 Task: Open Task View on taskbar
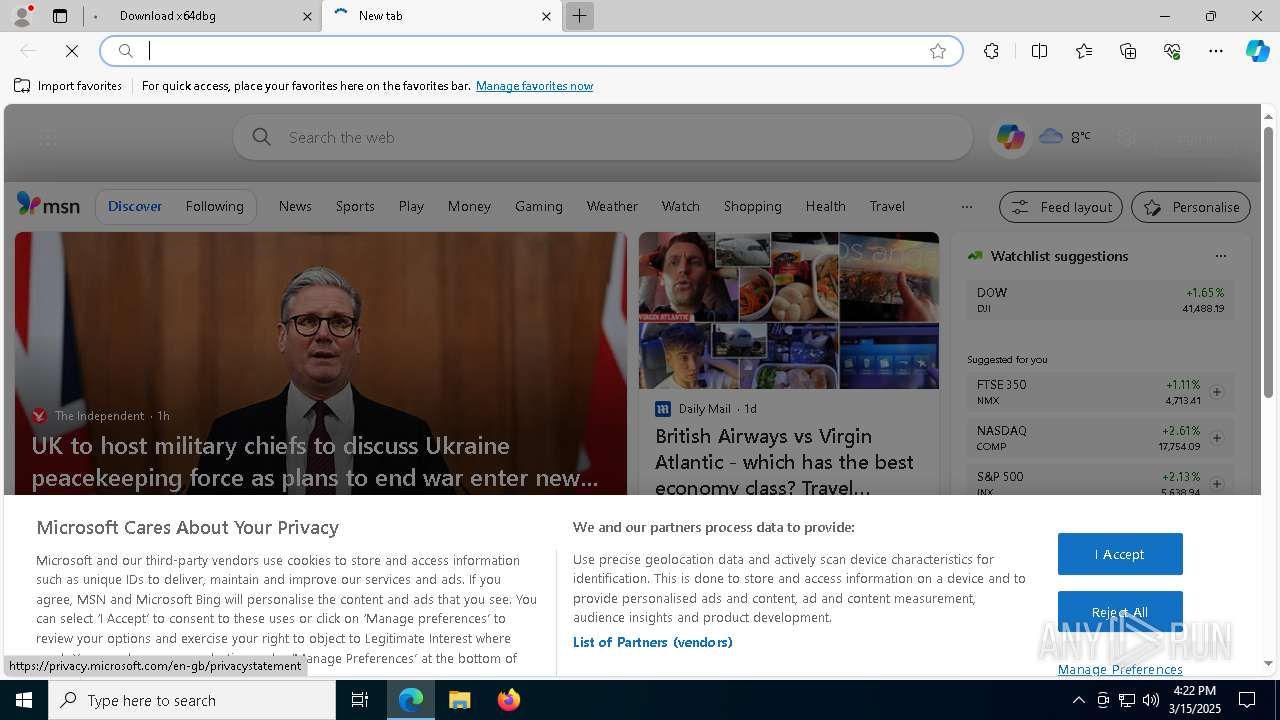point(360,700)
